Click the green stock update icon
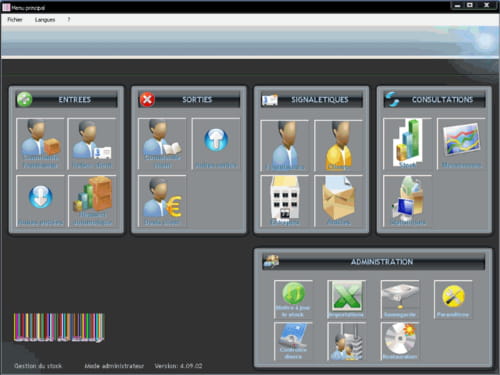 293,299
